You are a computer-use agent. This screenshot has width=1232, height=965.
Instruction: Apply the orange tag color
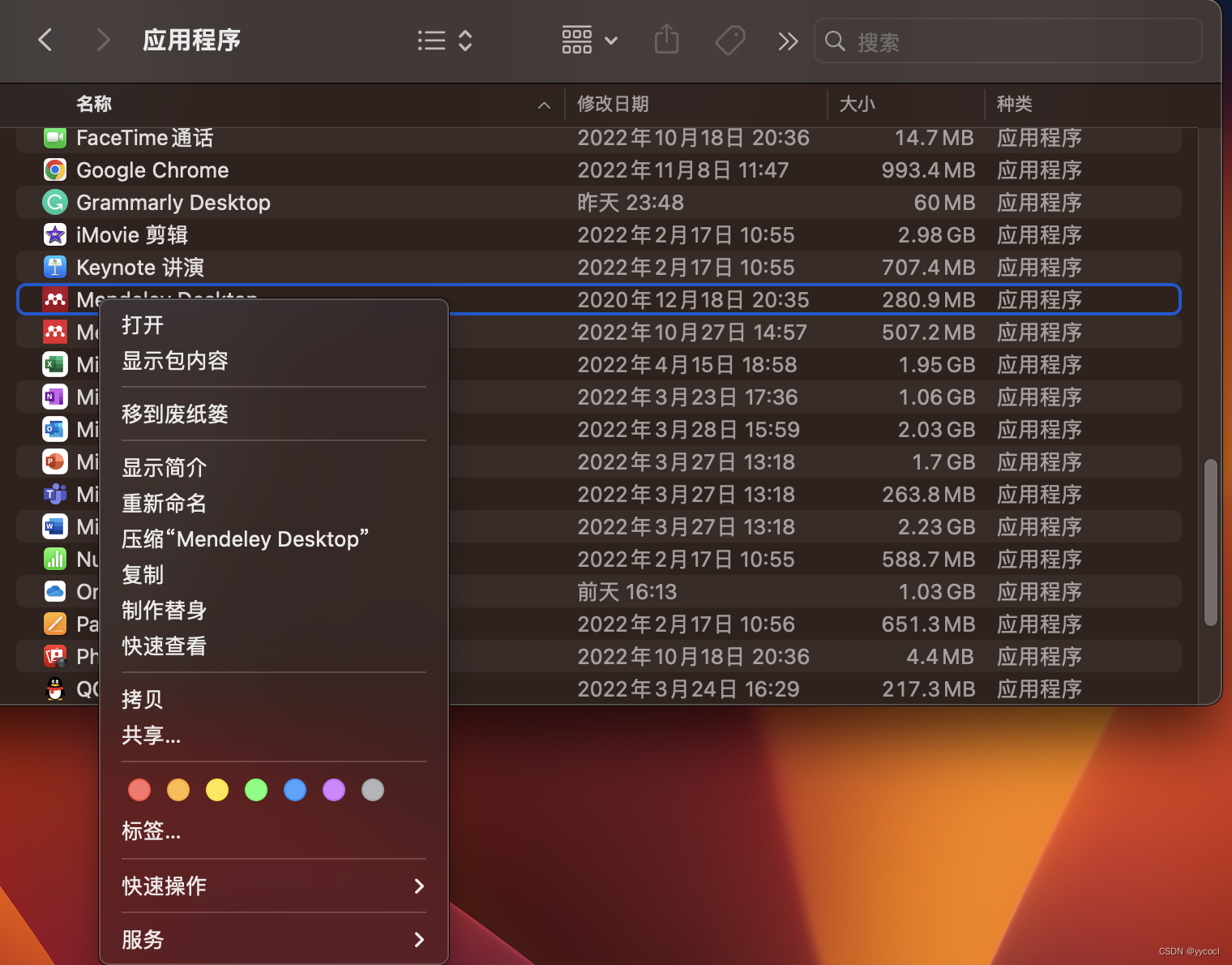[178, 790]
